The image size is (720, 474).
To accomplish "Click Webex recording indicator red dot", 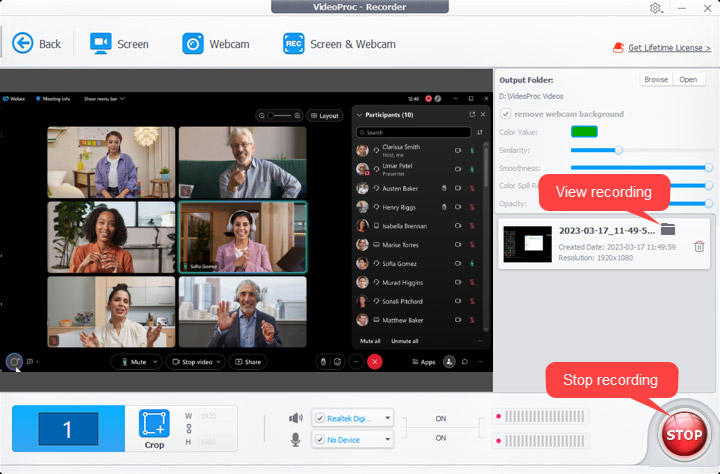I will point(428,99).
